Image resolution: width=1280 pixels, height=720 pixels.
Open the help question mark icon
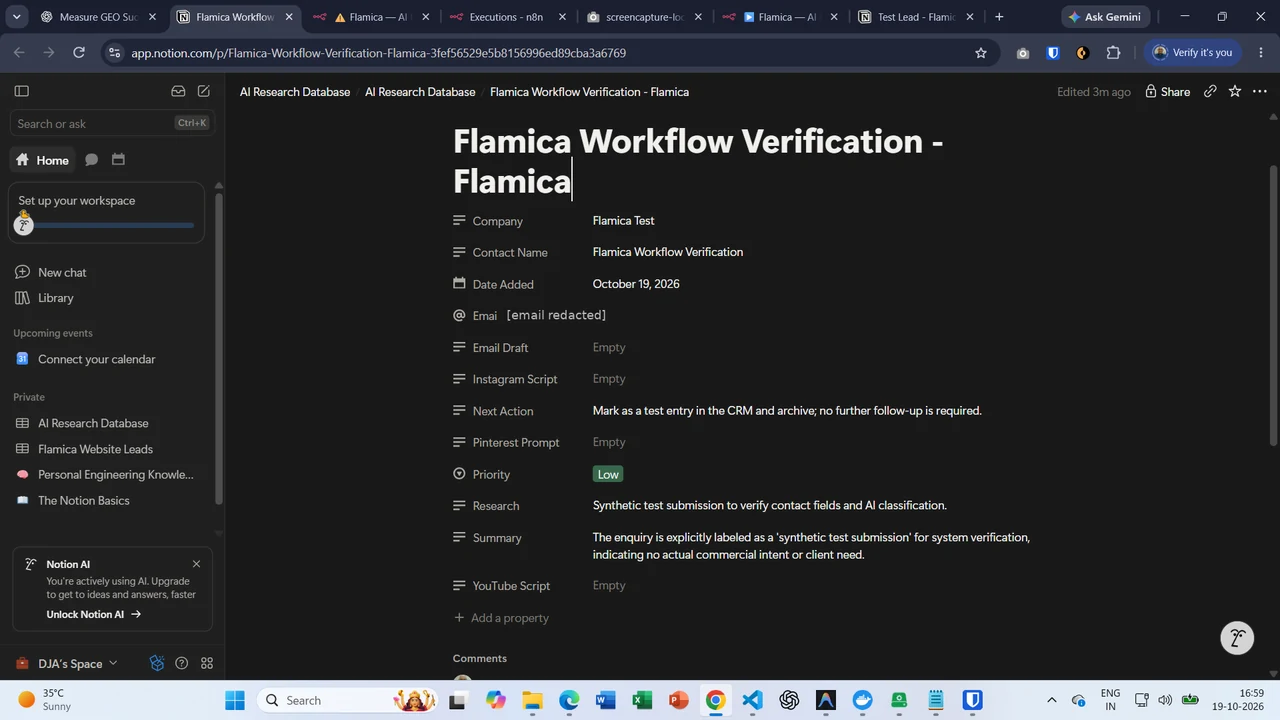pyautogui.click(x=182, y=663)
